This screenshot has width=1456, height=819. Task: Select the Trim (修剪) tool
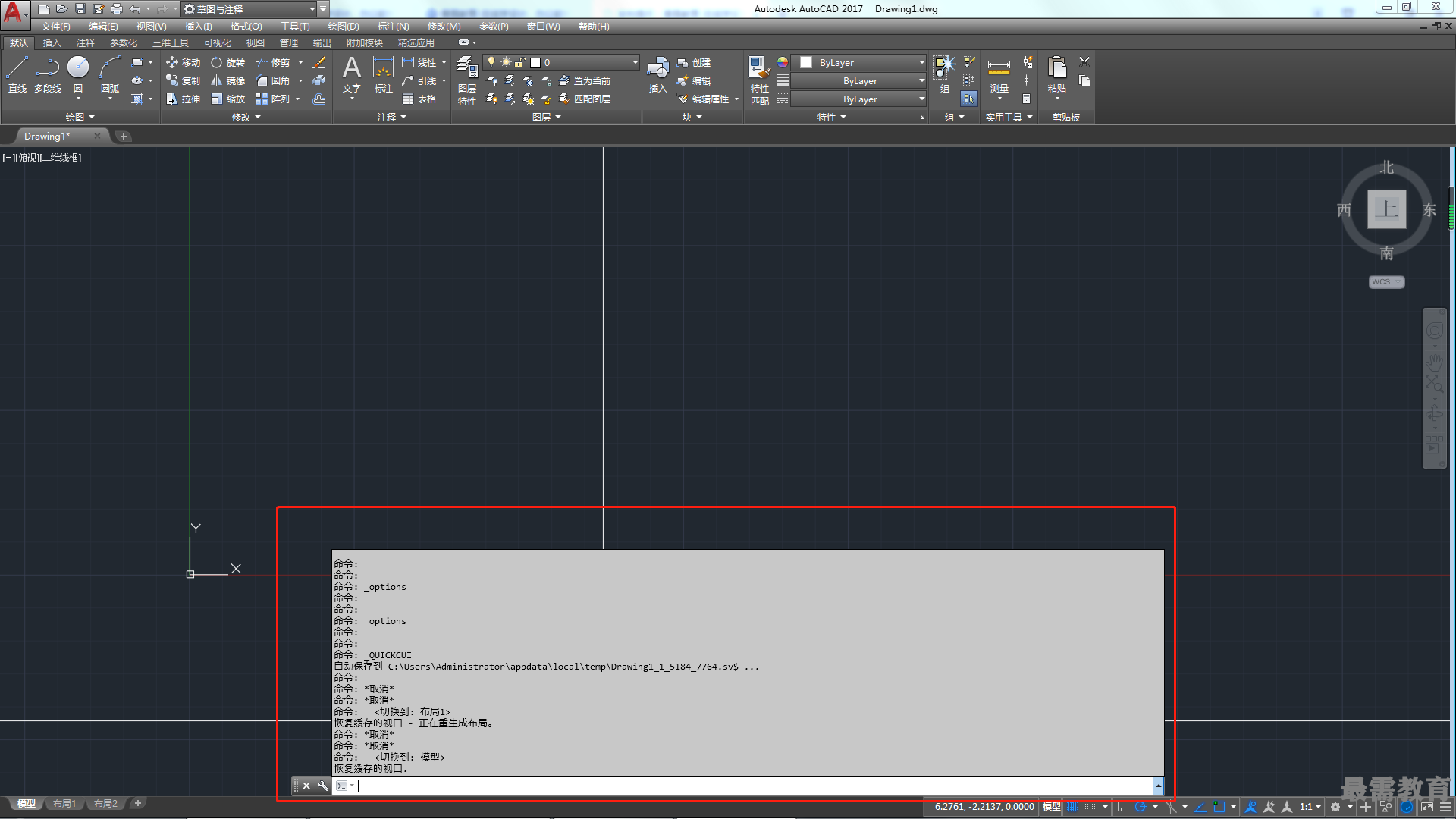point(273,62)
